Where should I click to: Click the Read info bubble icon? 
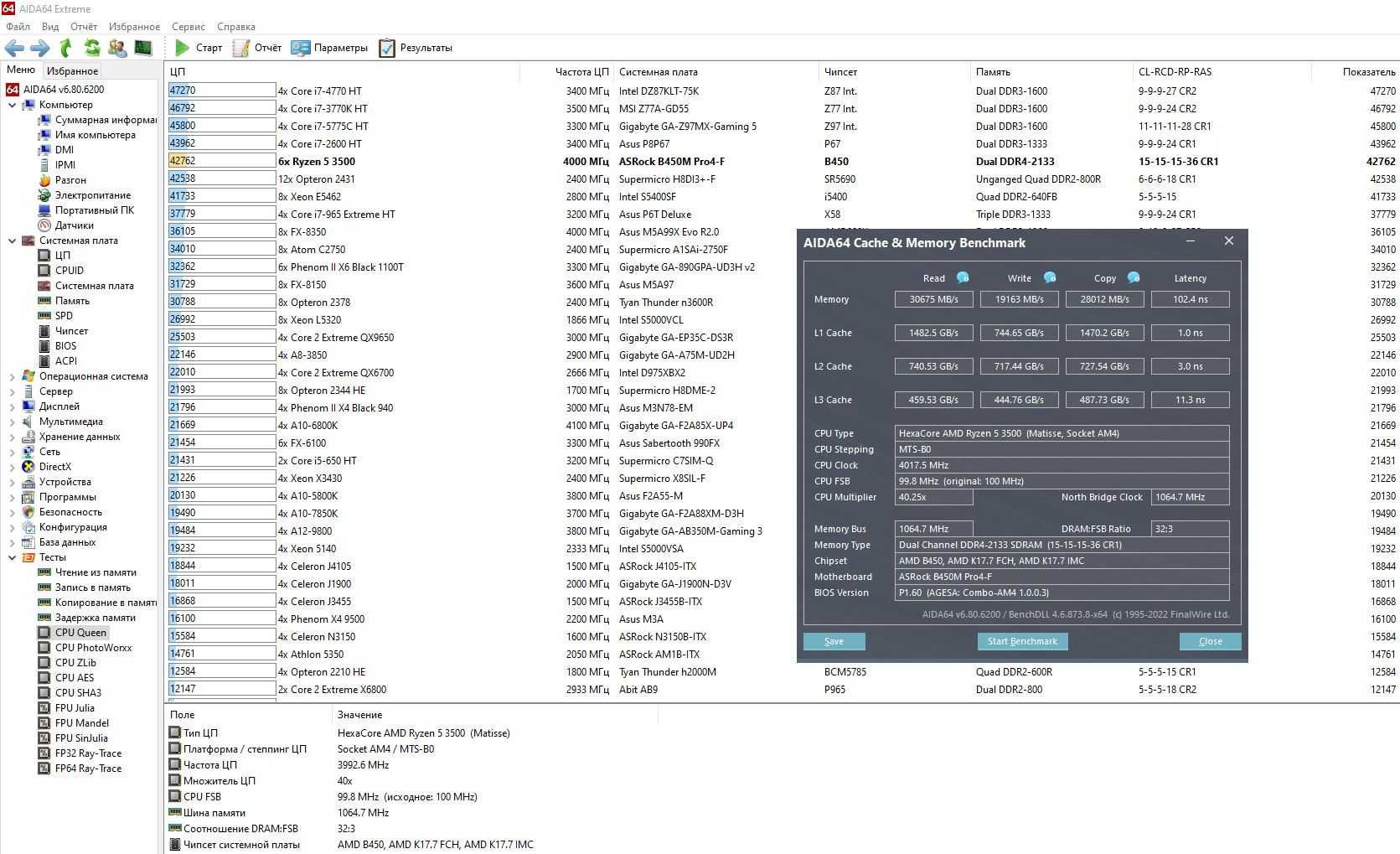point(963,277)
